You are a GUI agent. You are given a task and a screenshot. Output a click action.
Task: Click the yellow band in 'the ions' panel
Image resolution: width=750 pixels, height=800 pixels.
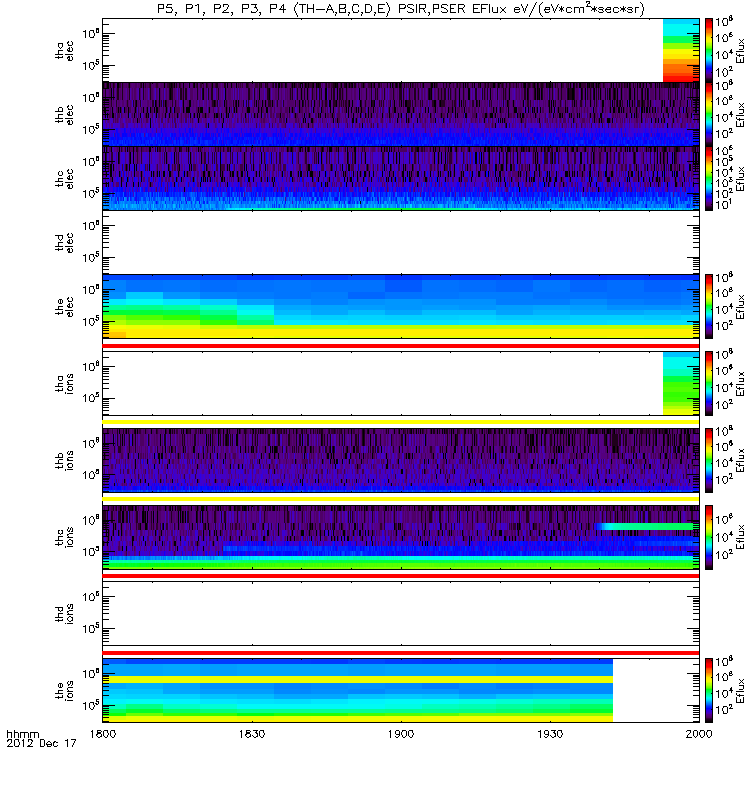tap(358, 680)
